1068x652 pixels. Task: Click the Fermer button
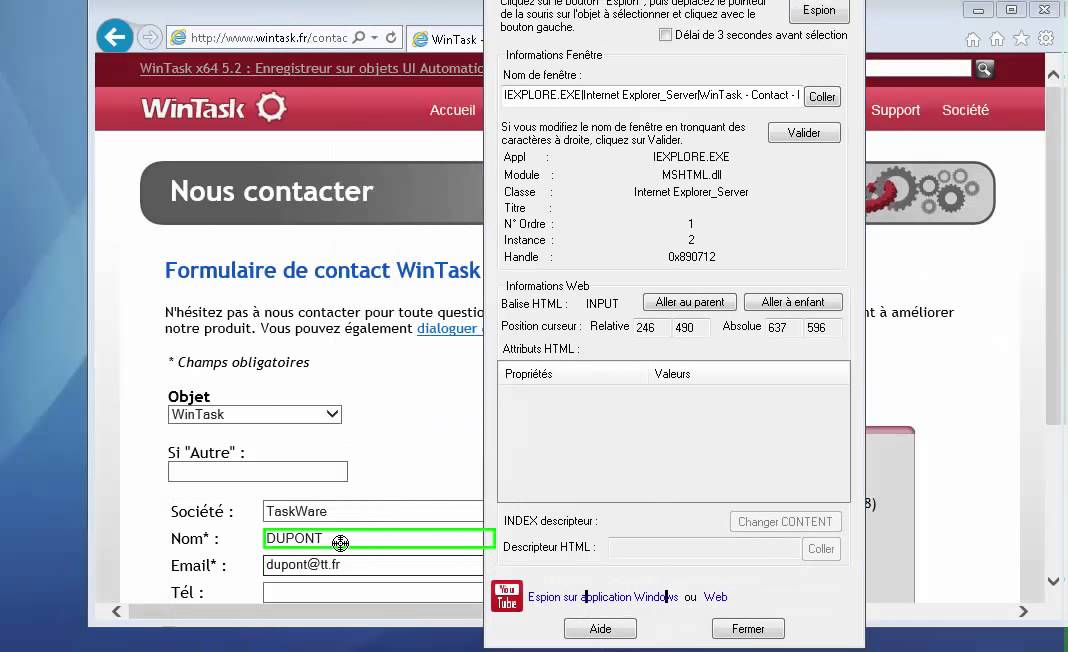point(748,629)
